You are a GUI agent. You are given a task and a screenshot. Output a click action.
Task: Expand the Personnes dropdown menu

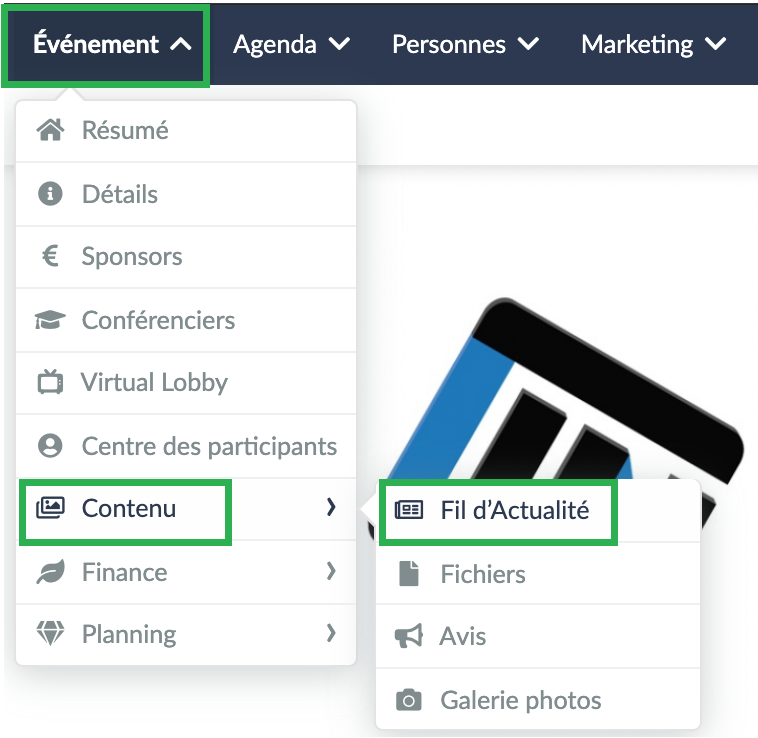(465, 44)
